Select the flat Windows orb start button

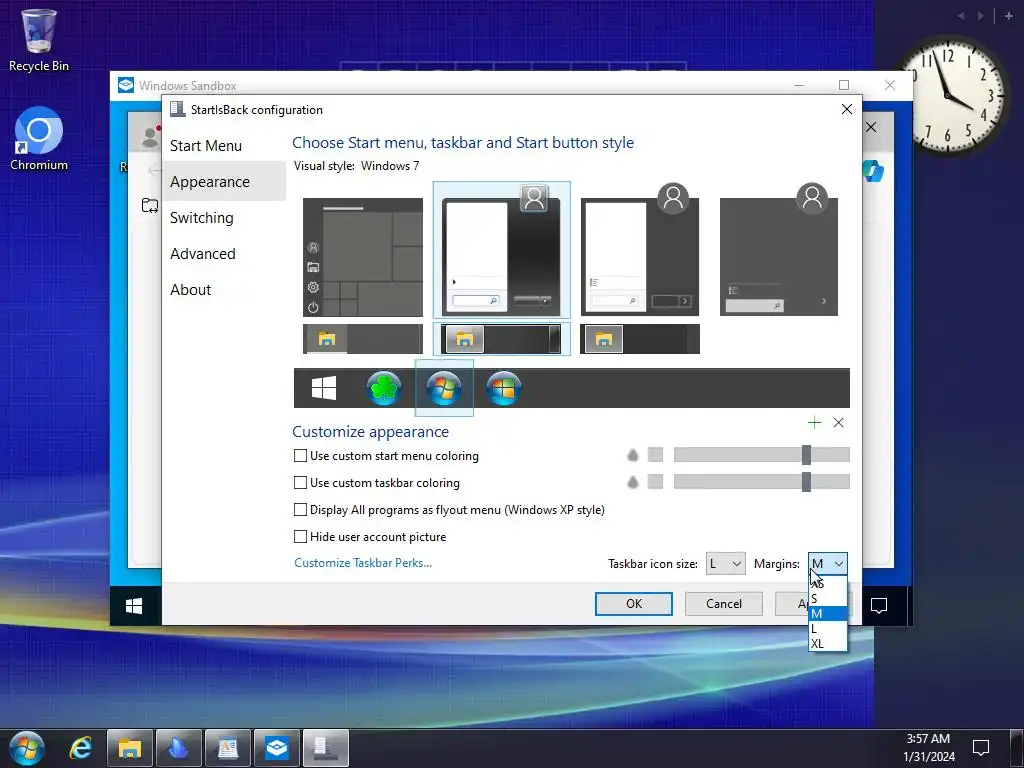click(504, 388)
